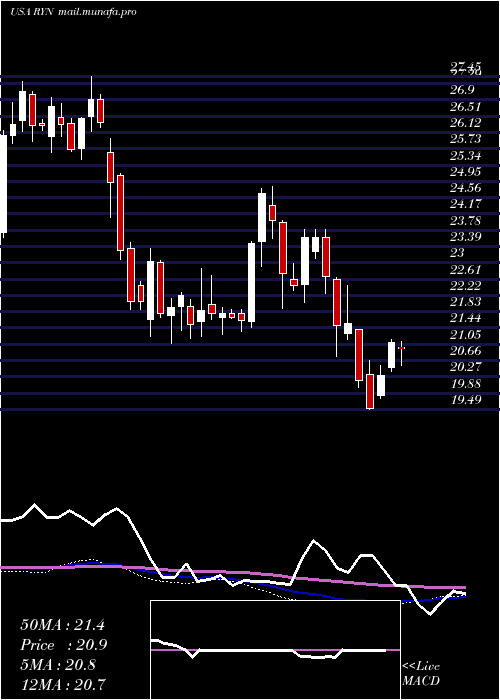Click the 19.88 price axis label
The image size is (500, 700).
pos(466,384)
